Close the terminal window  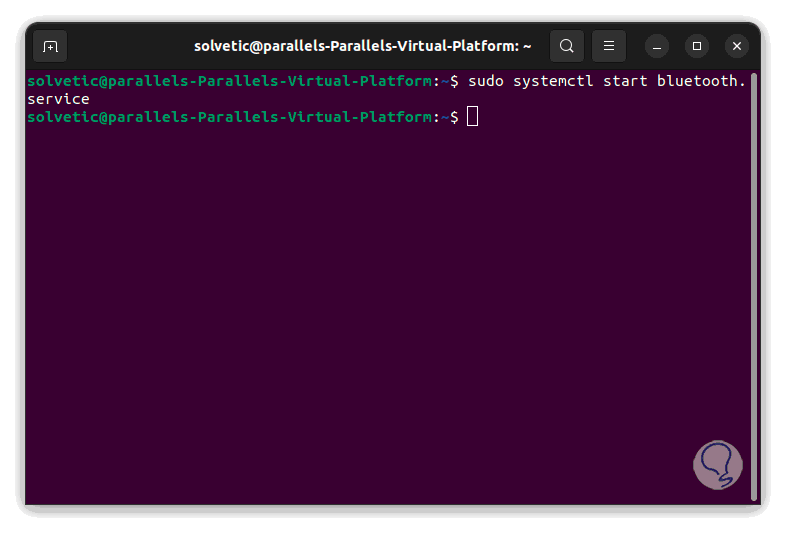point(737,46)
